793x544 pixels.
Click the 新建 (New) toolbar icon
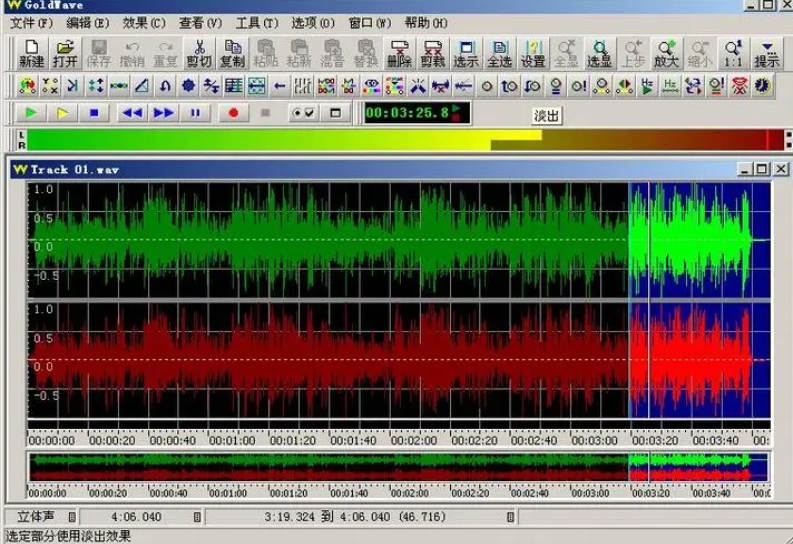click(x=31, y=54)
